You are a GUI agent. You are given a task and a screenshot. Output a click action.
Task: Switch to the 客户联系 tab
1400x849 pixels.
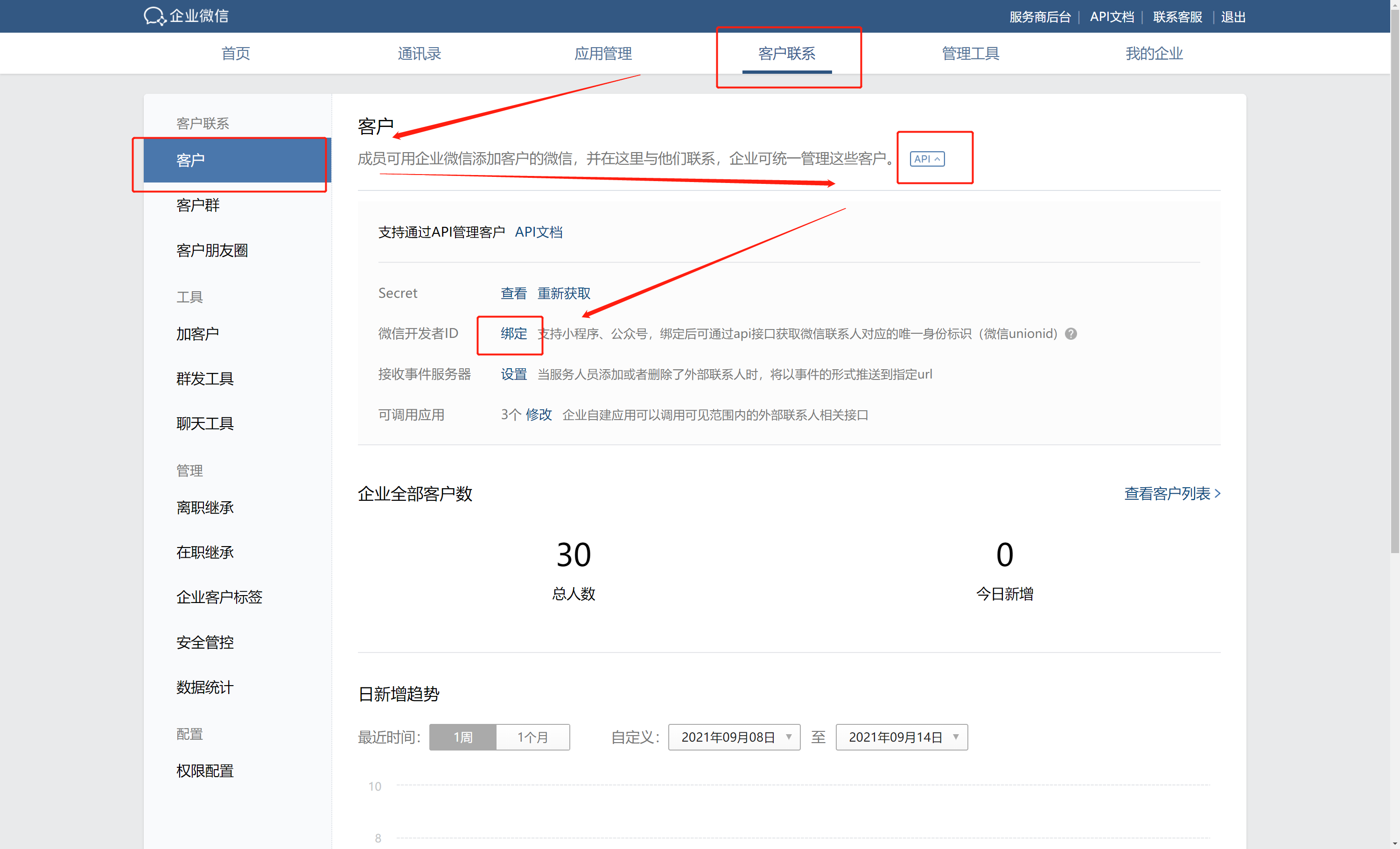pyautogui.click(x=786, y=53)
